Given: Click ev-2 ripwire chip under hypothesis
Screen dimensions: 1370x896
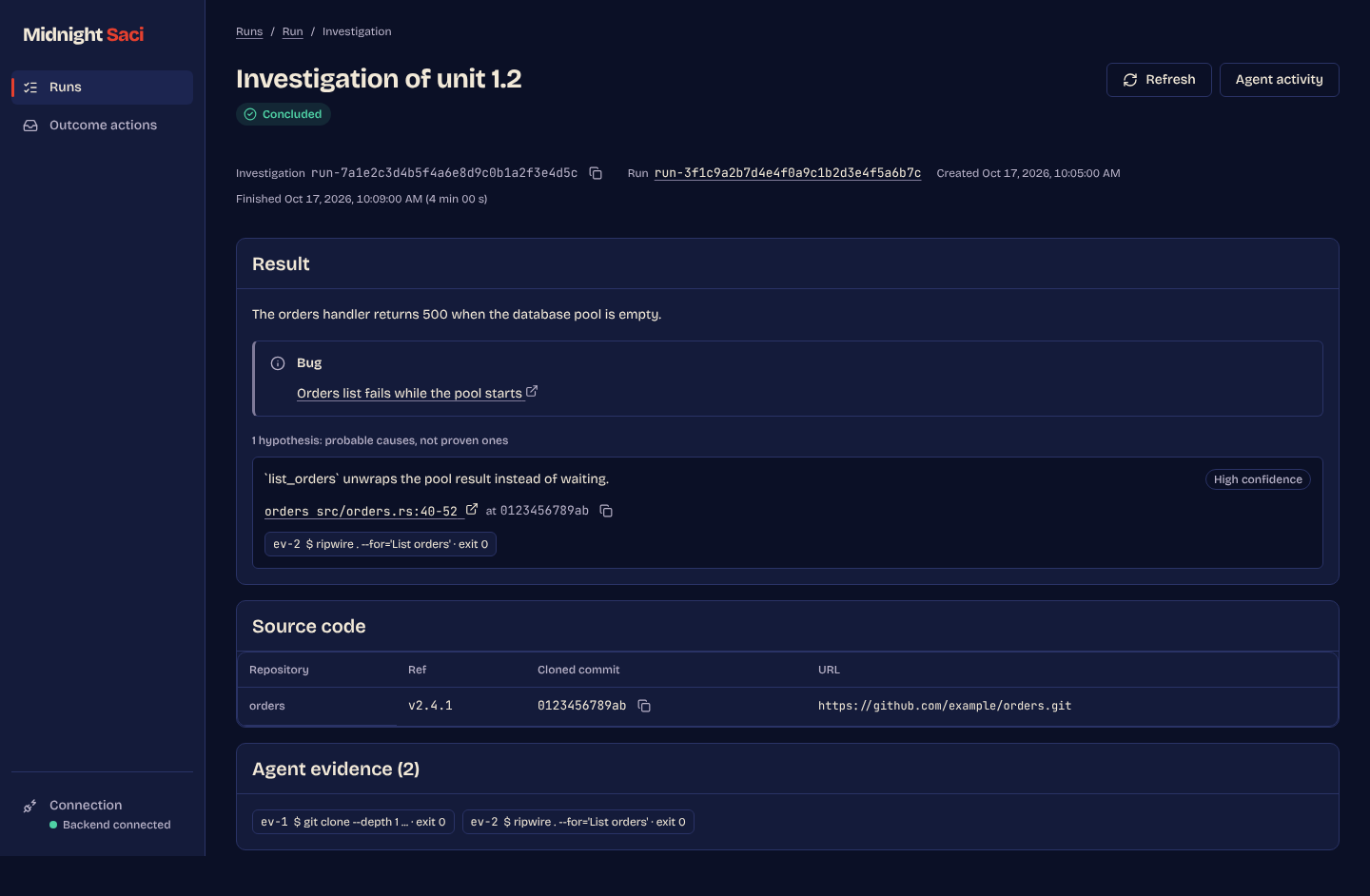Looking at the screenshot, I should tap(381, 544).
